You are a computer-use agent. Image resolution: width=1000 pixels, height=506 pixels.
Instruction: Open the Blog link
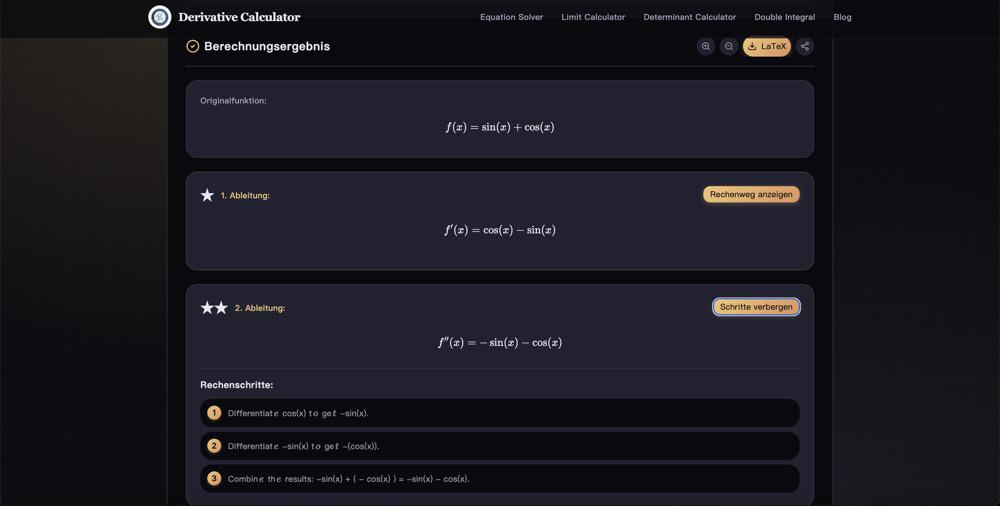click(x=842, y=17)
